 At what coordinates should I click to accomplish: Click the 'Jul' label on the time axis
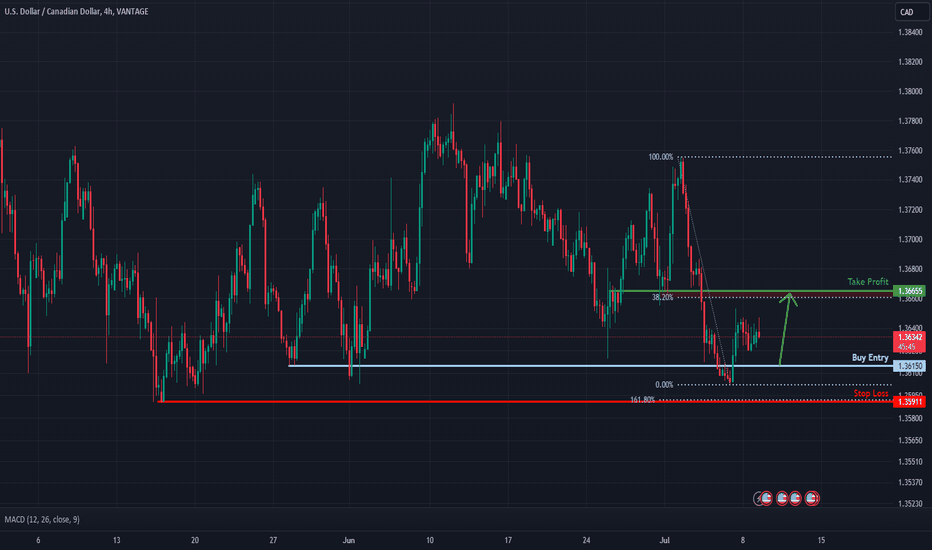pyautogui.click(x=665, y=540)
